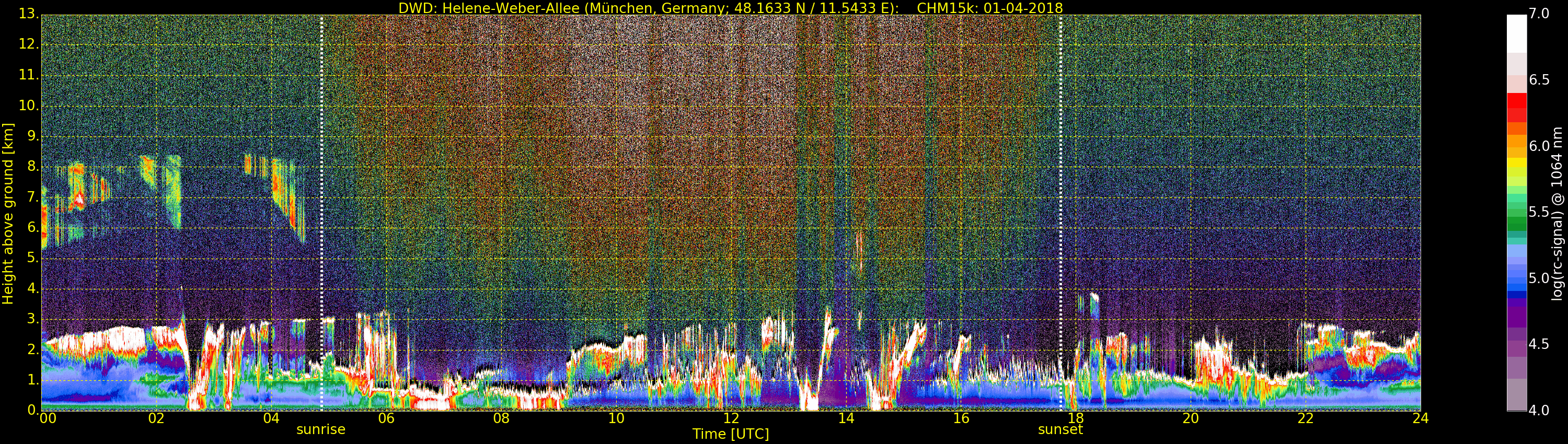Image resolution: width=1568 pixels, height=444 pixels.
Task: Click the 4.0 tick label on the colorbar
Action: [1539, 411]
